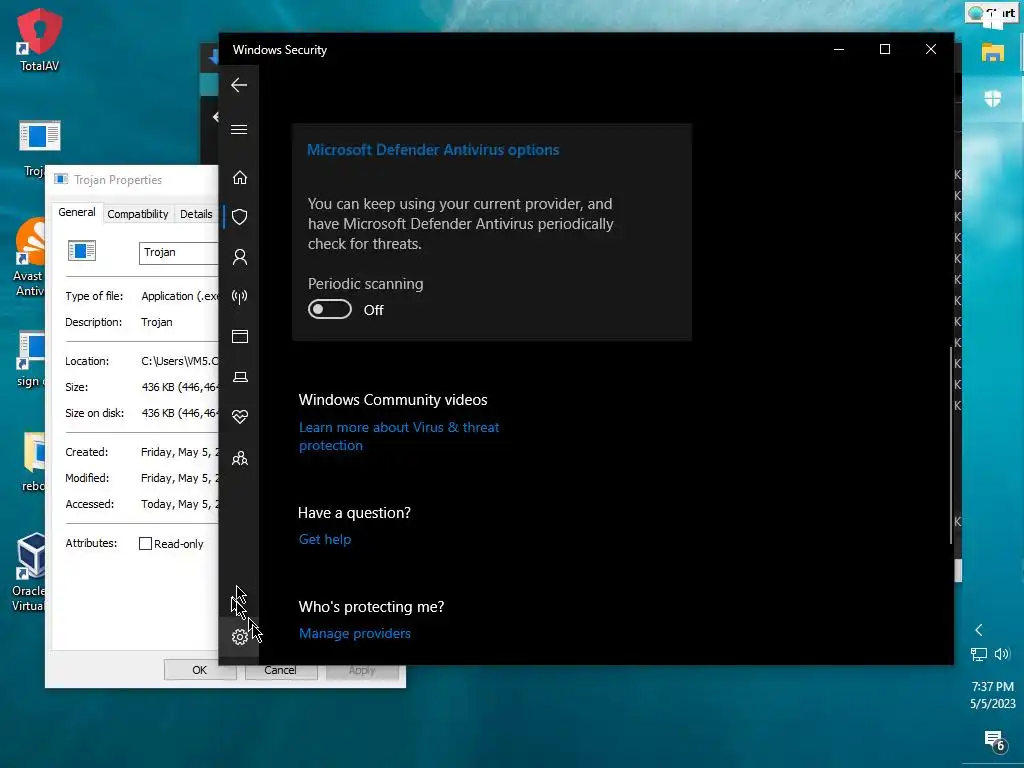1024x768 pixels.
Task: Go back in Windows Security
Action: 239,85
